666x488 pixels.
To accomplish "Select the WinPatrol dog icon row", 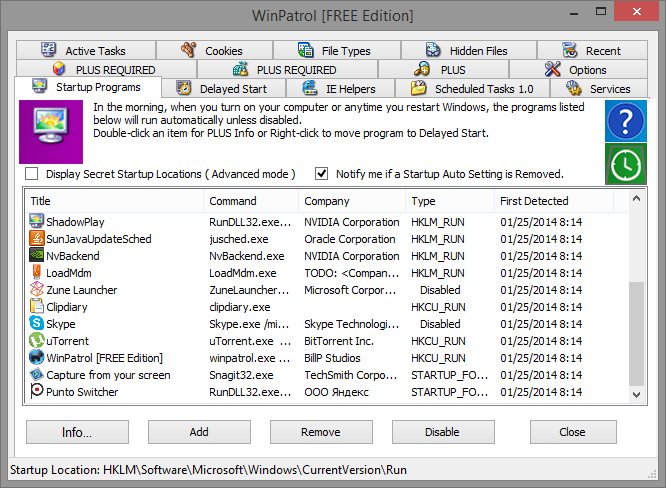I will click(37, 357).
